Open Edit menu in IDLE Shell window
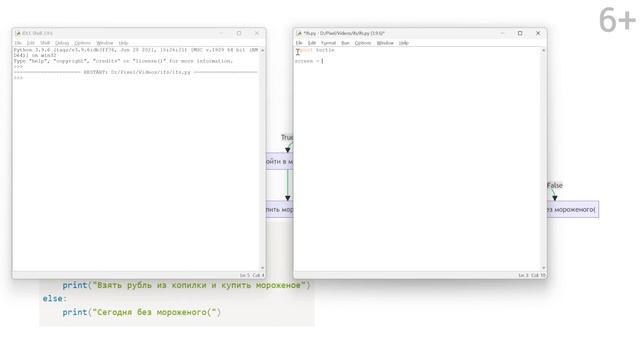This screenshot has height=360, width=640. click(x=31, y=43)
